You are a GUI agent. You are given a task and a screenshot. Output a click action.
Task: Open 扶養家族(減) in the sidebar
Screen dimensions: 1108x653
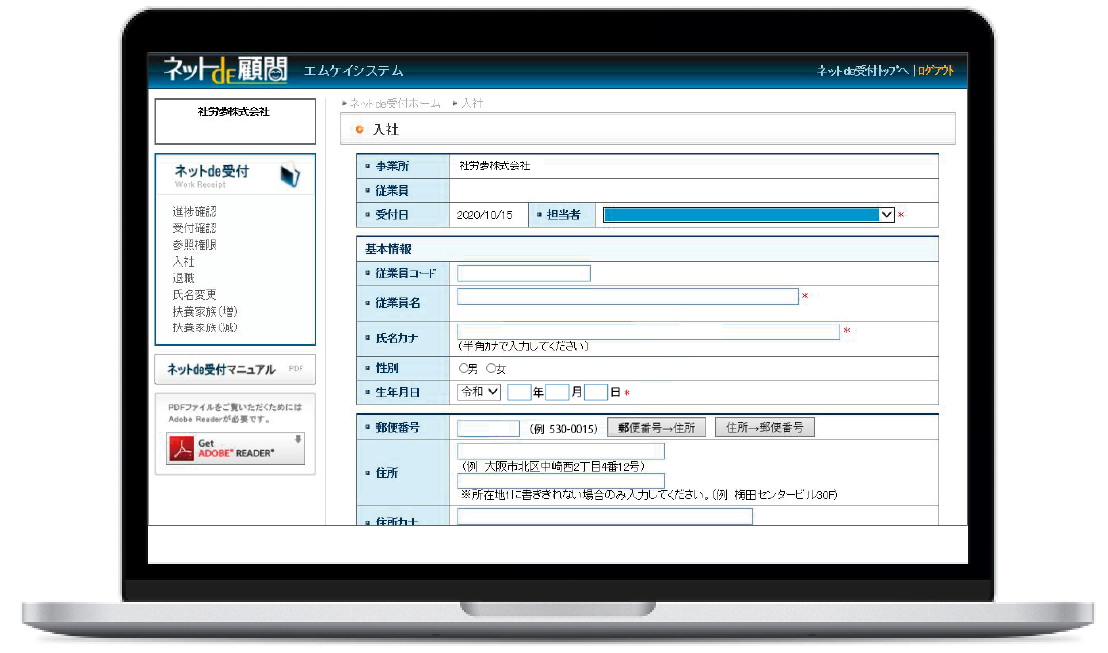point(205,328)
